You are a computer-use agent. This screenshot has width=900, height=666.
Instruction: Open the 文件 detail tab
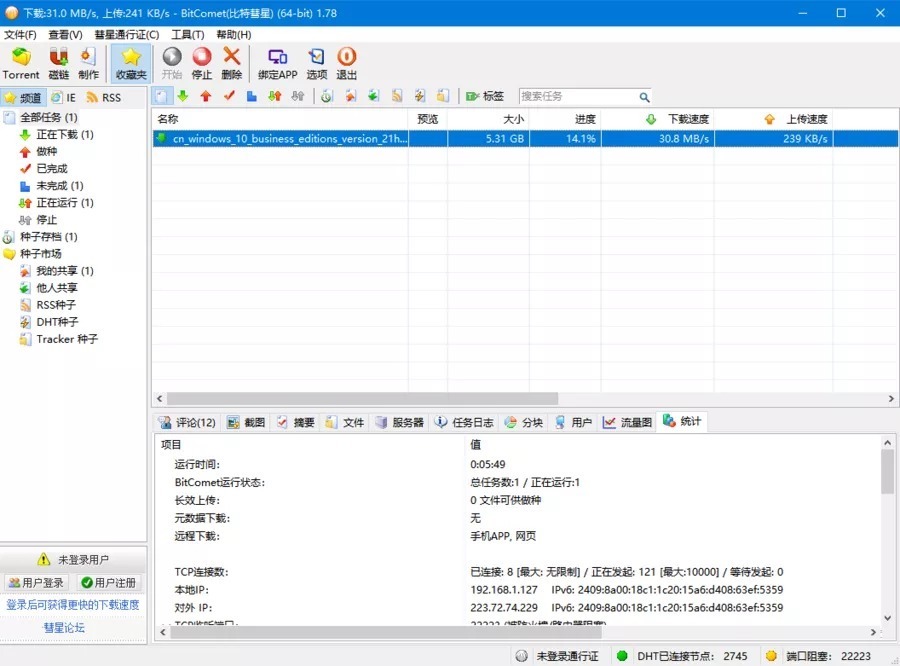pyautogui.click(x=345, y=423)
